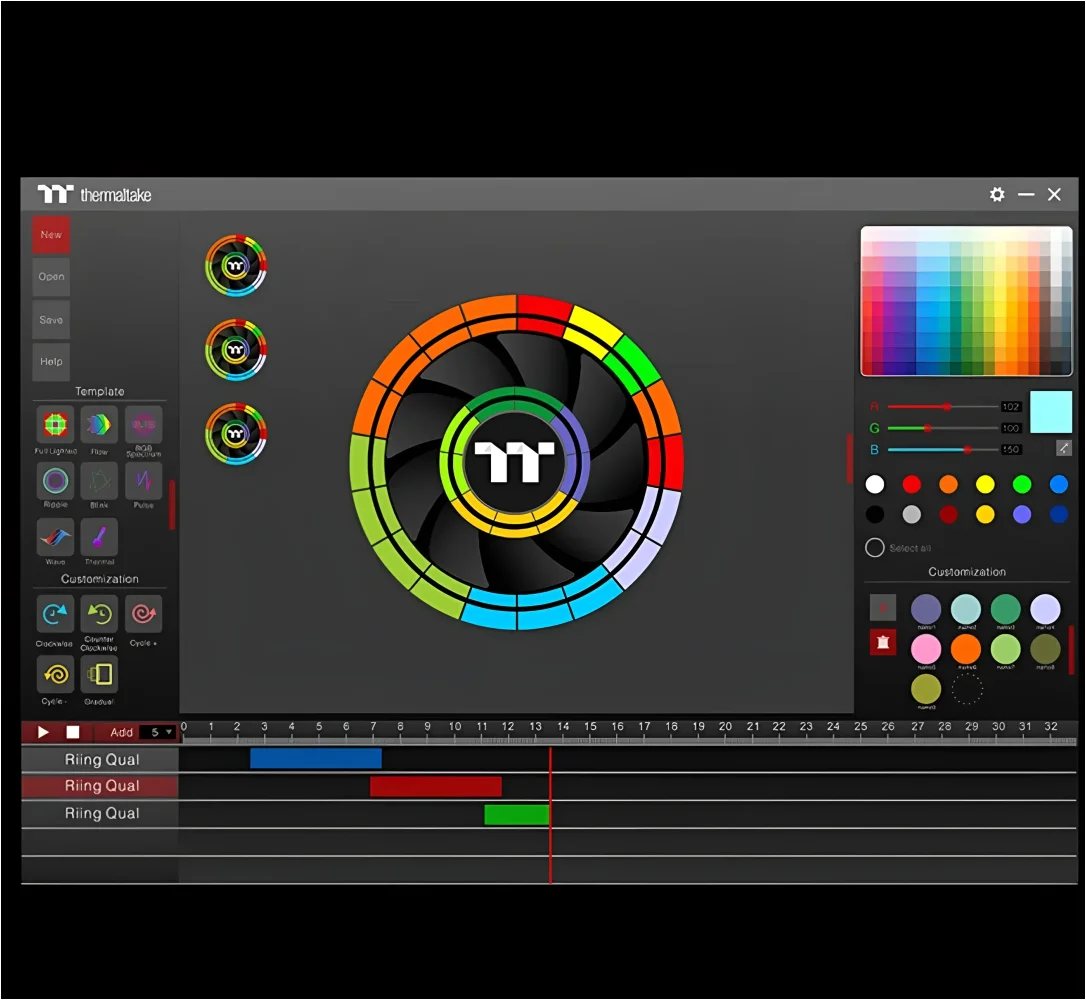Choose the light blue preset swatch
This screenshot has width=1086, height=1000.
1058,484
